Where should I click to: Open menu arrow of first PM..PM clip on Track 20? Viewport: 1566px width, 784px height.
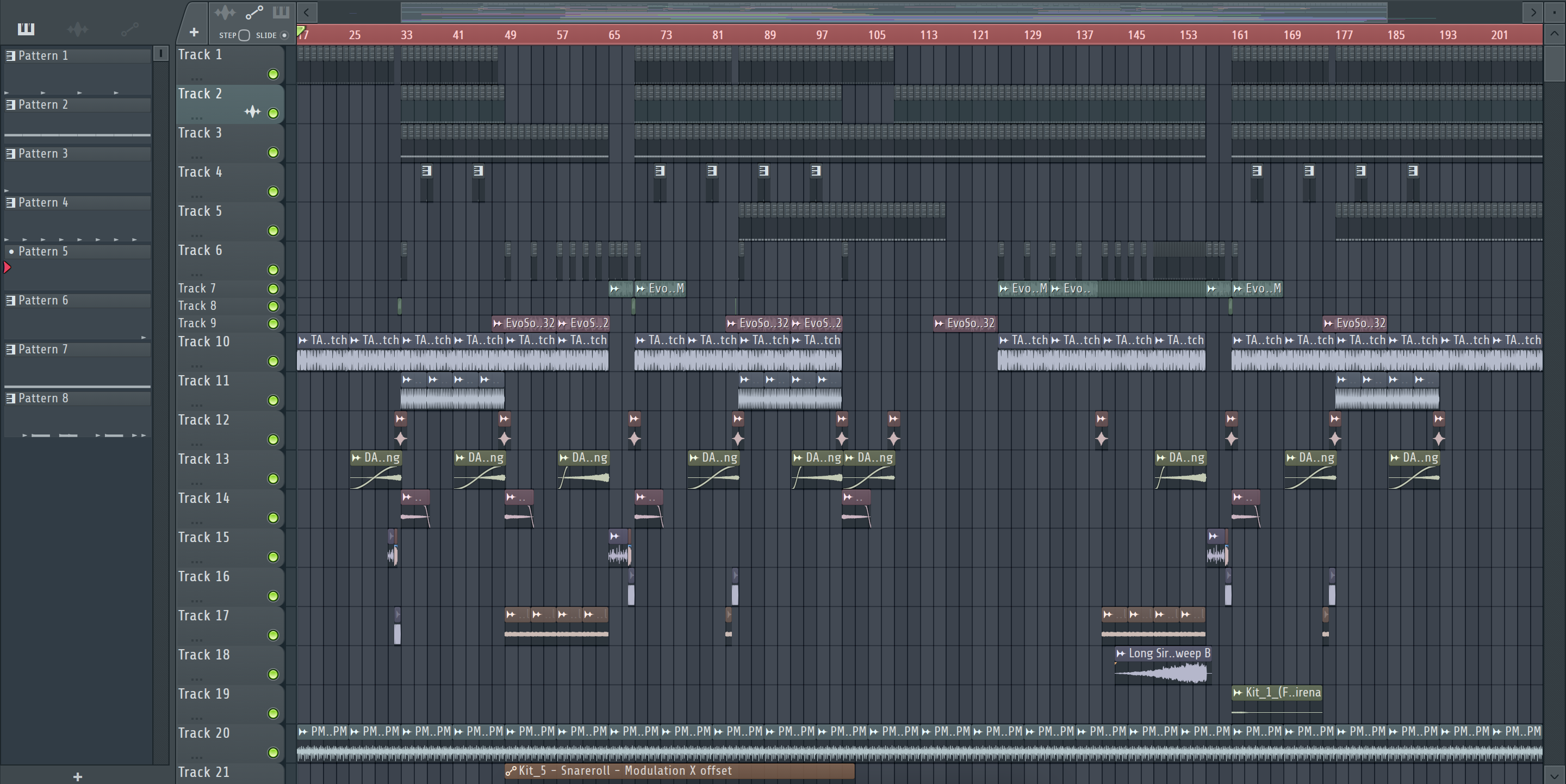pos(303,732)
